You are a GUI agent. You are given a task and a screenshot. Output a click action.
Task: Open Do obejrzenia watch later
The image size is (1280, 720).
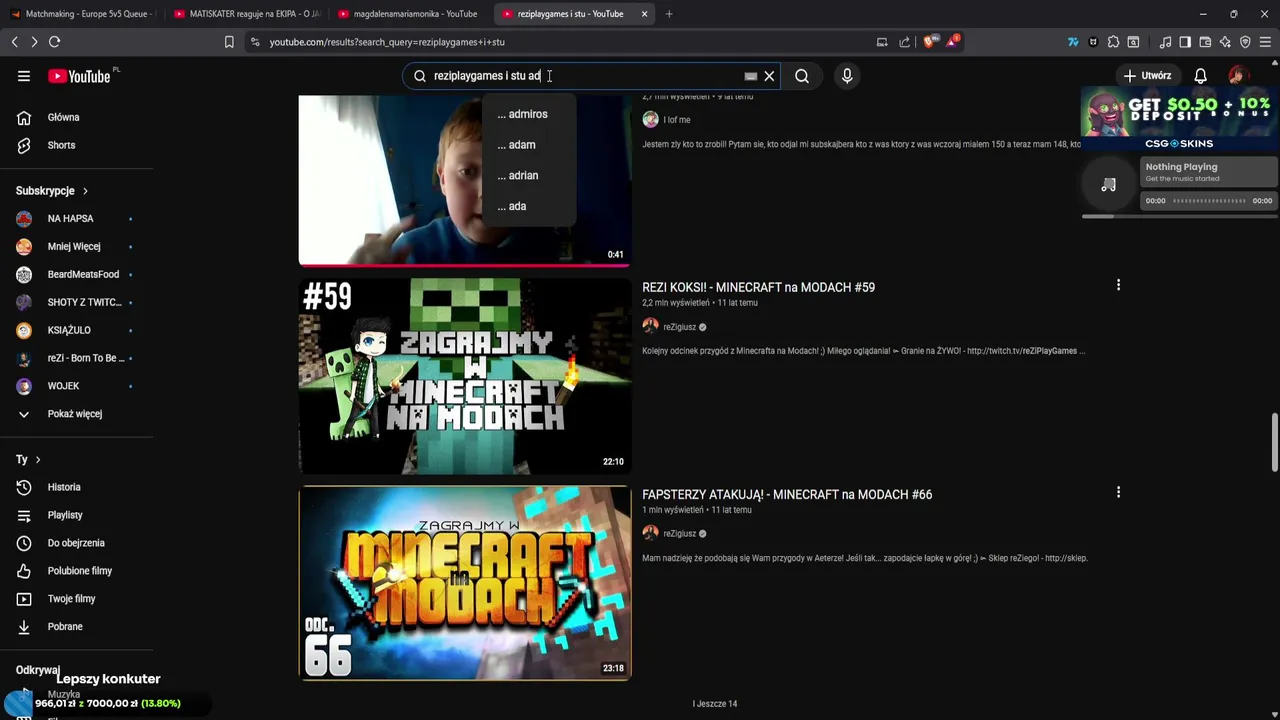pyautogui.click(x=77, y=543)
